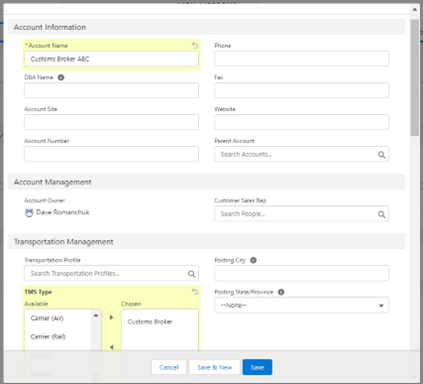Screen dimensions: 423x384
Task: Click the Phone input field
Action: pos(301,59)
